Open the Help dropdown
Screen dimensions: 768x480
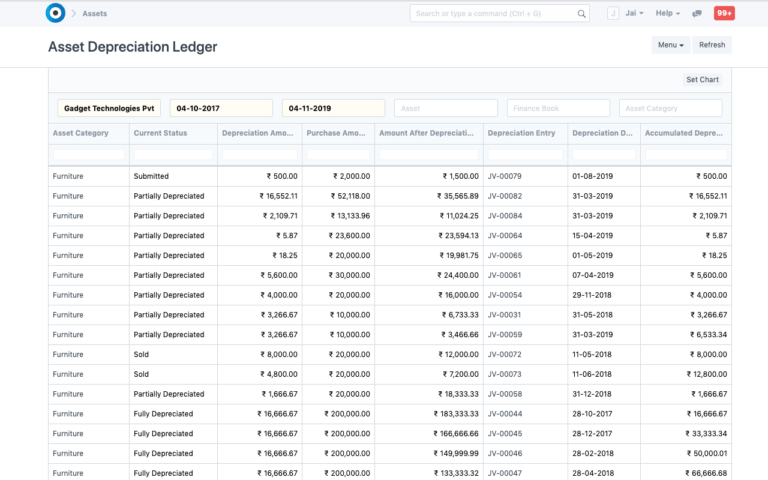point(668,13)
